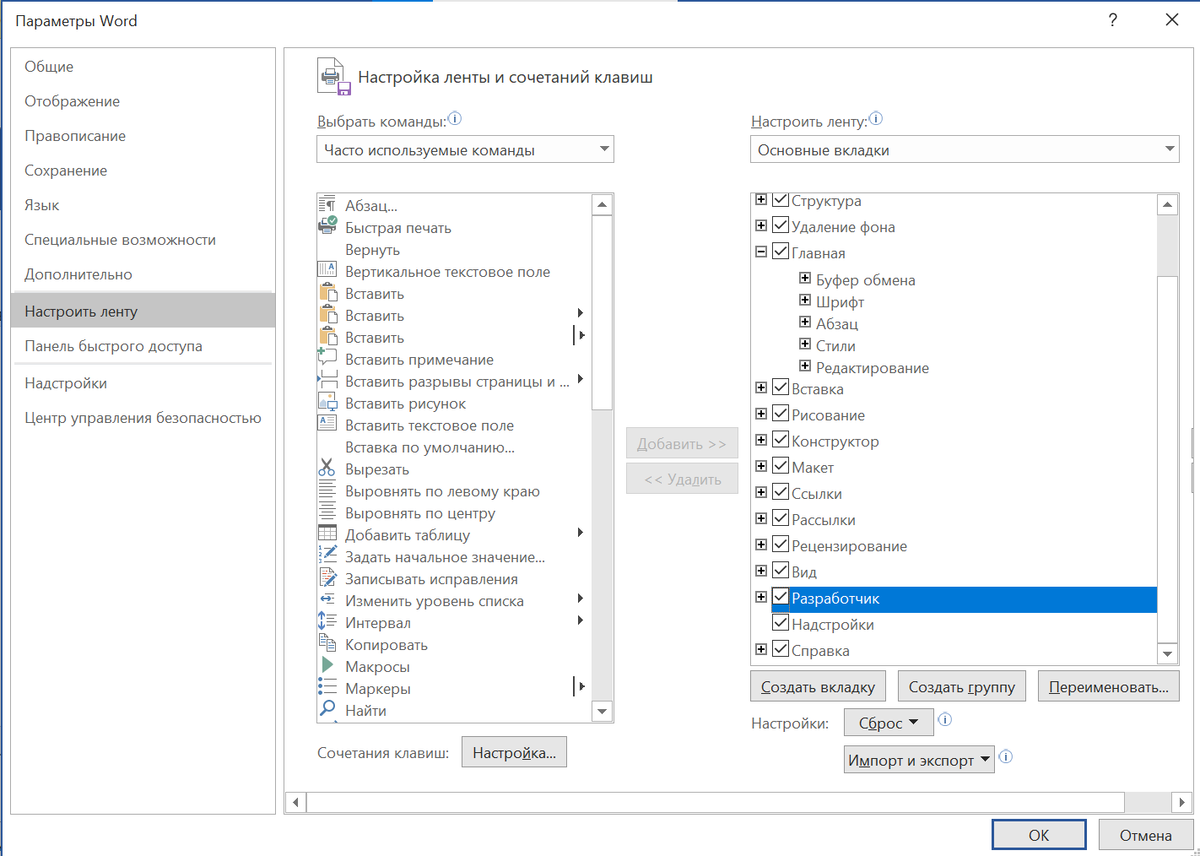
Task: Open the Сохранение settings category
Action: click(143, 170)
